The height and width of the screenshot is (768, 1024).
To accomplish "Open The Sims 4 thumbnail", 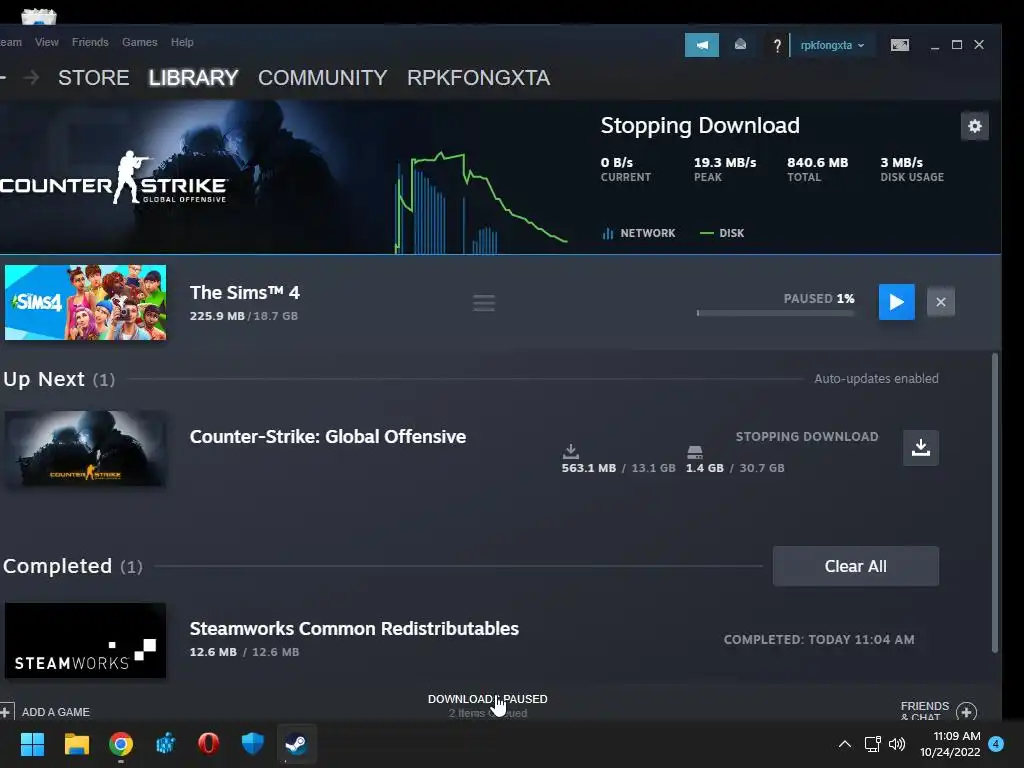I will coord(86,302).
